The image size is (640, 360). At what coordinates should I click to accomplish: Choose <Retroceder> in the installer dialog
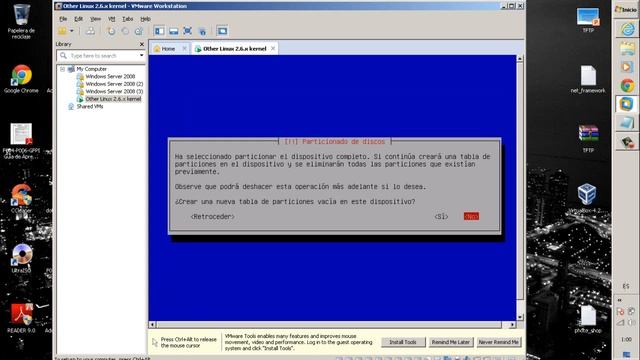(213, 217)
